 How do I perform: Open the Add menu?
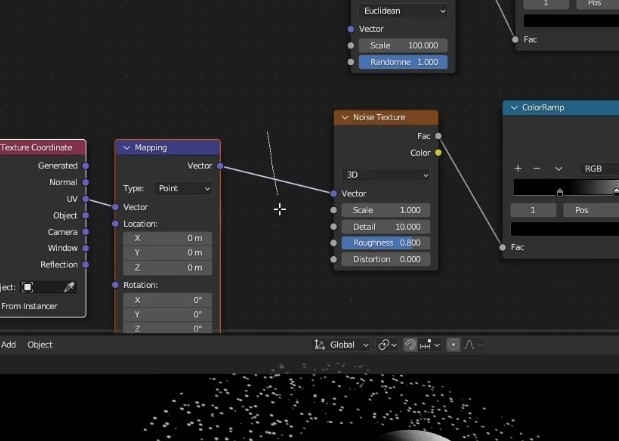pyautogui.click(x=9, y=345)
